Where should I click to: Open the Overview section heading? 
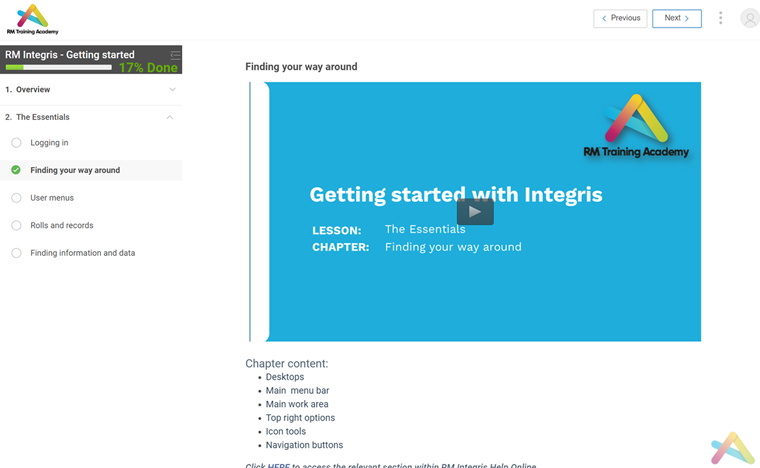[x=32, y=90]
